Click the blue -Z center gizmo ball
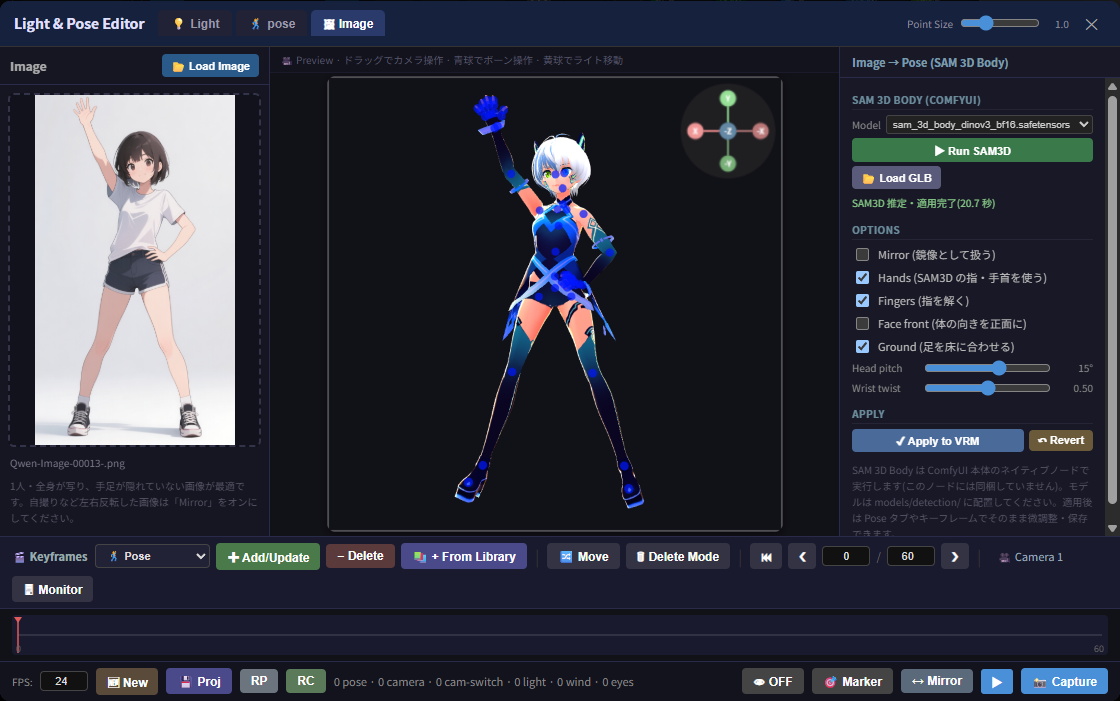This screenshot has height=701, width=1120. click(728, 131)
